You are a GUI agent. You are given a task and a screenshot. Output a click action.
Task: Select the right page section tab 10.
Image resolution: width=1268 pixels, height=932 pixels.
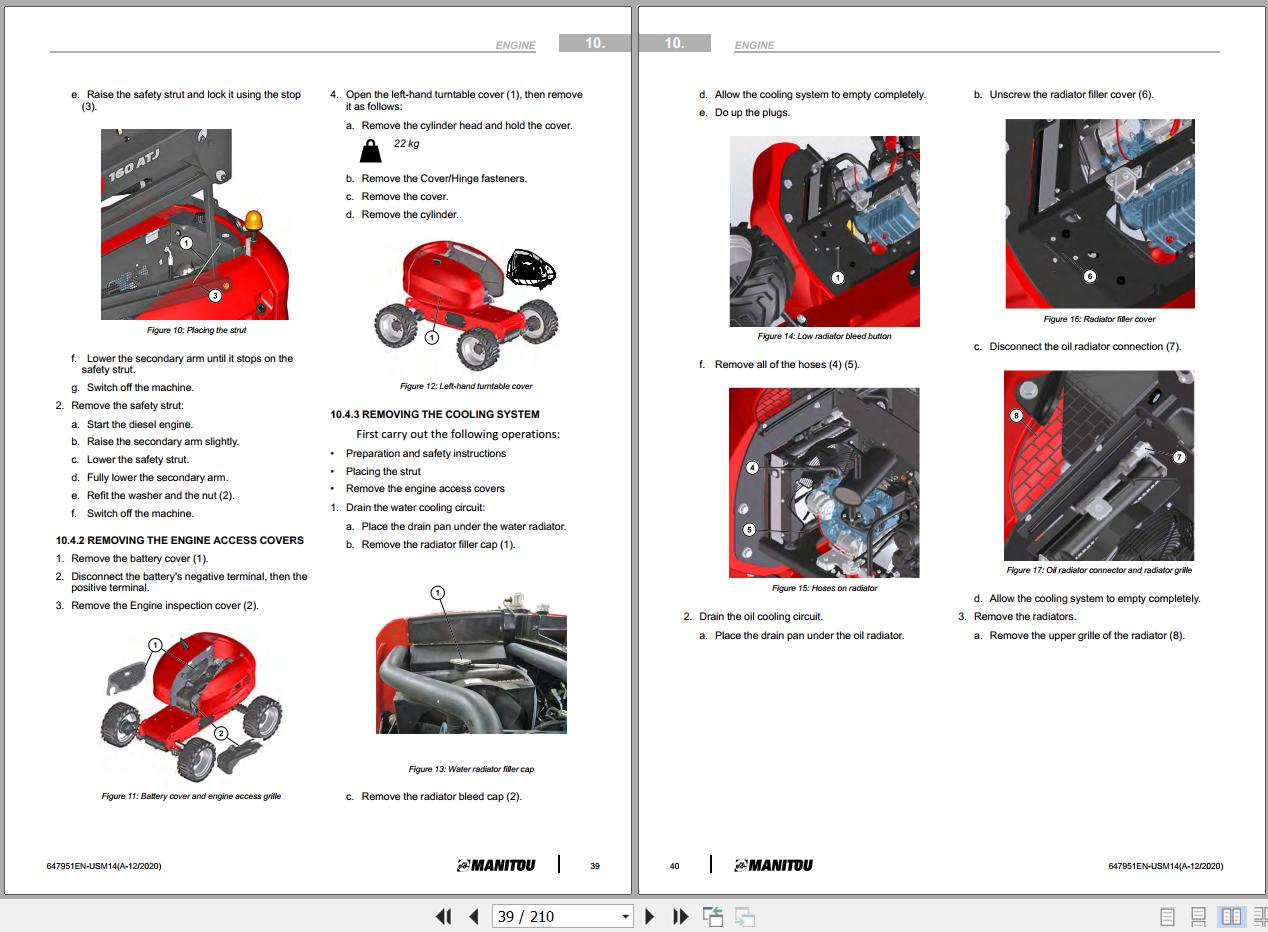coord(675,43)
